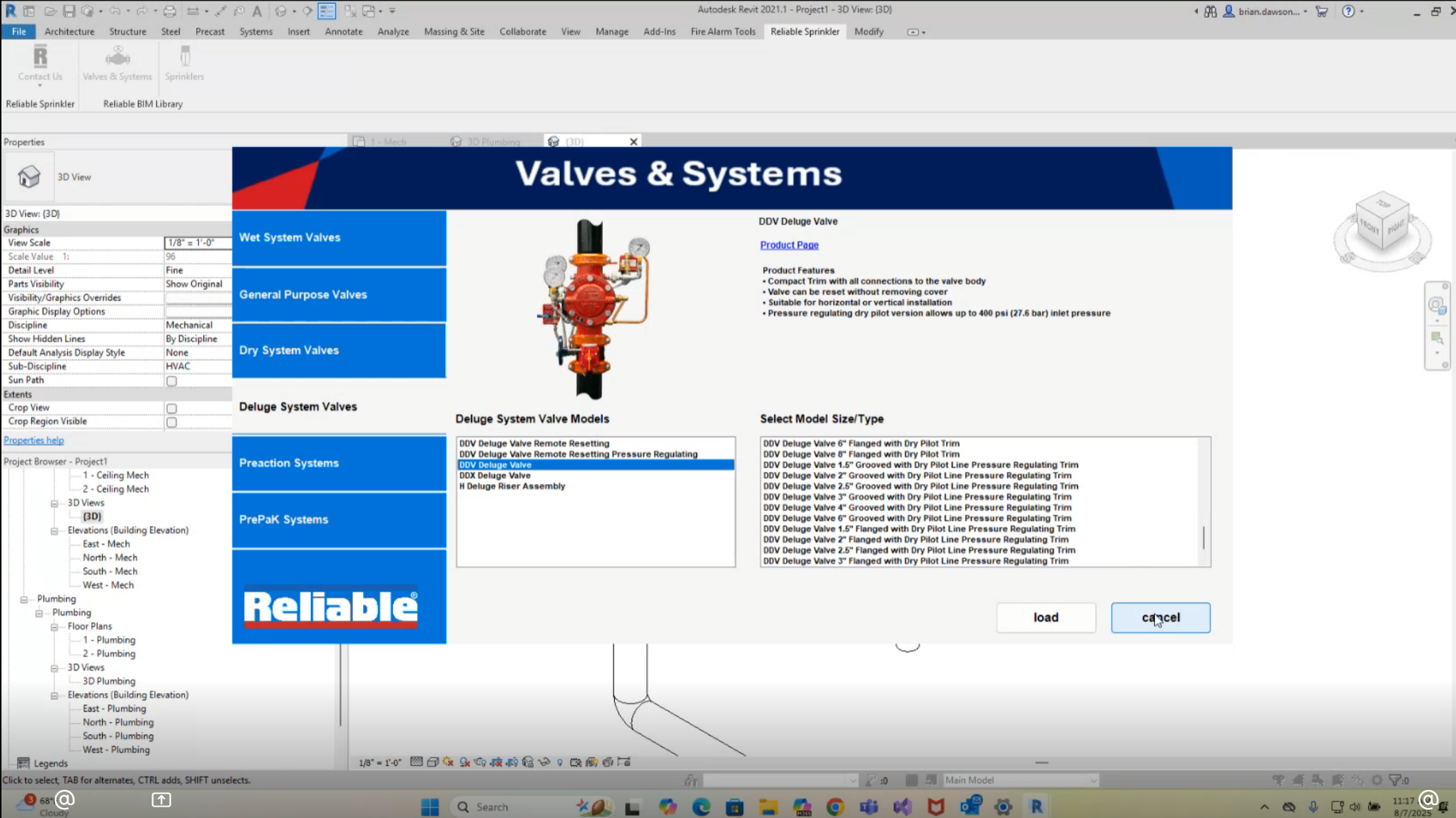Switch to the Annotate ribbon tab
Viewport: 1456px width, 818px height.
click(343, 31)
